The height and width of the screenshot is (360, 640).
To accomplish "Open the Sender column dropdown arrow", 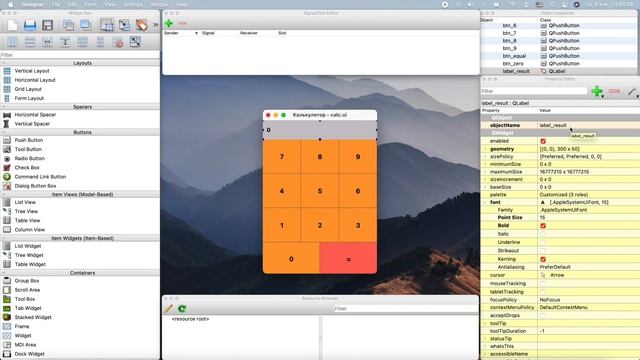I will tap(196, 33).
